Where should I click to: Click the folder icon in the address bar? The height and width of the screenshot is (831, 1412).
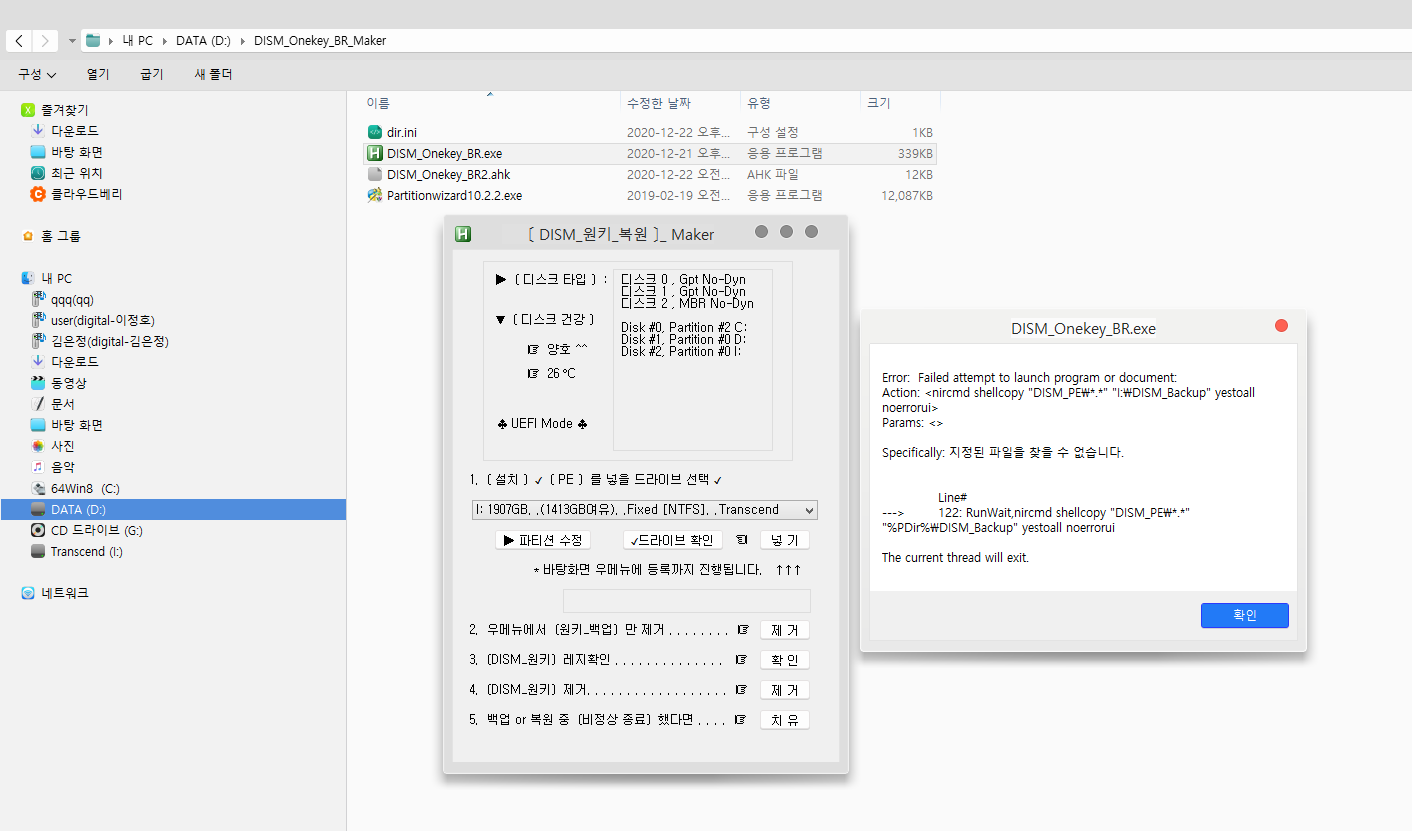click(x=93, y=41)
